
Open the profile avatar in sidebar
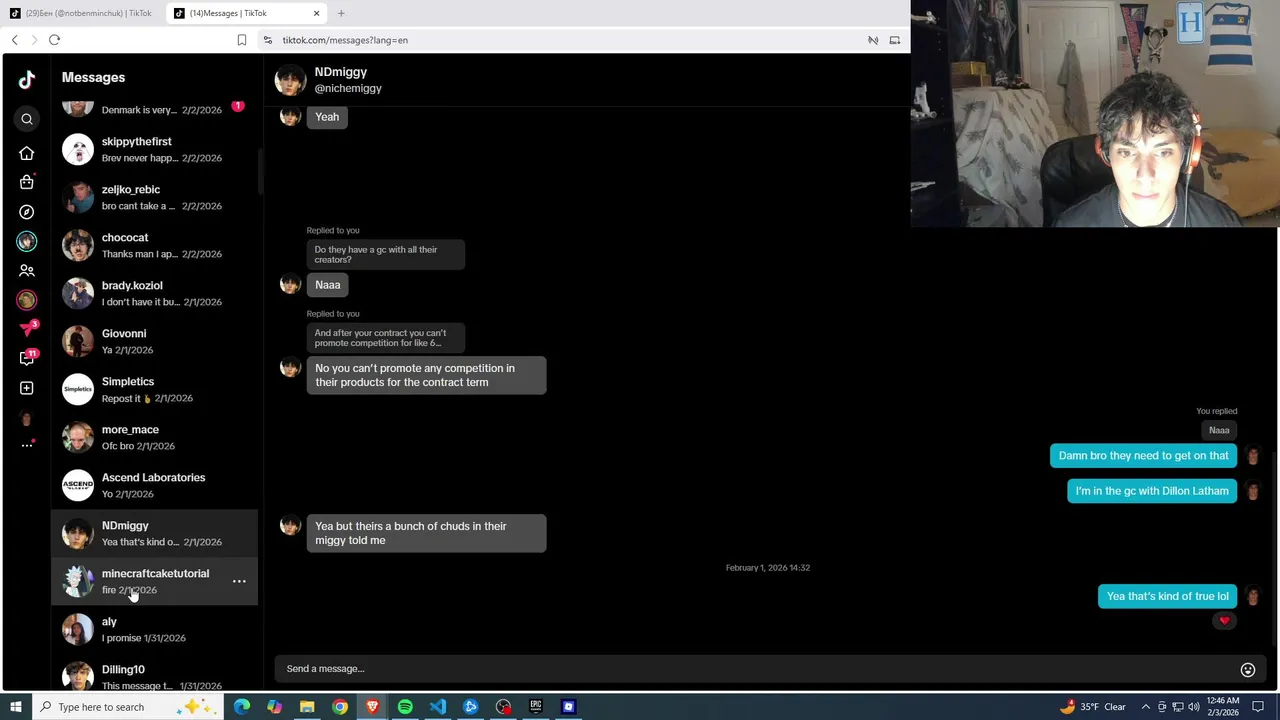(27, 419)
